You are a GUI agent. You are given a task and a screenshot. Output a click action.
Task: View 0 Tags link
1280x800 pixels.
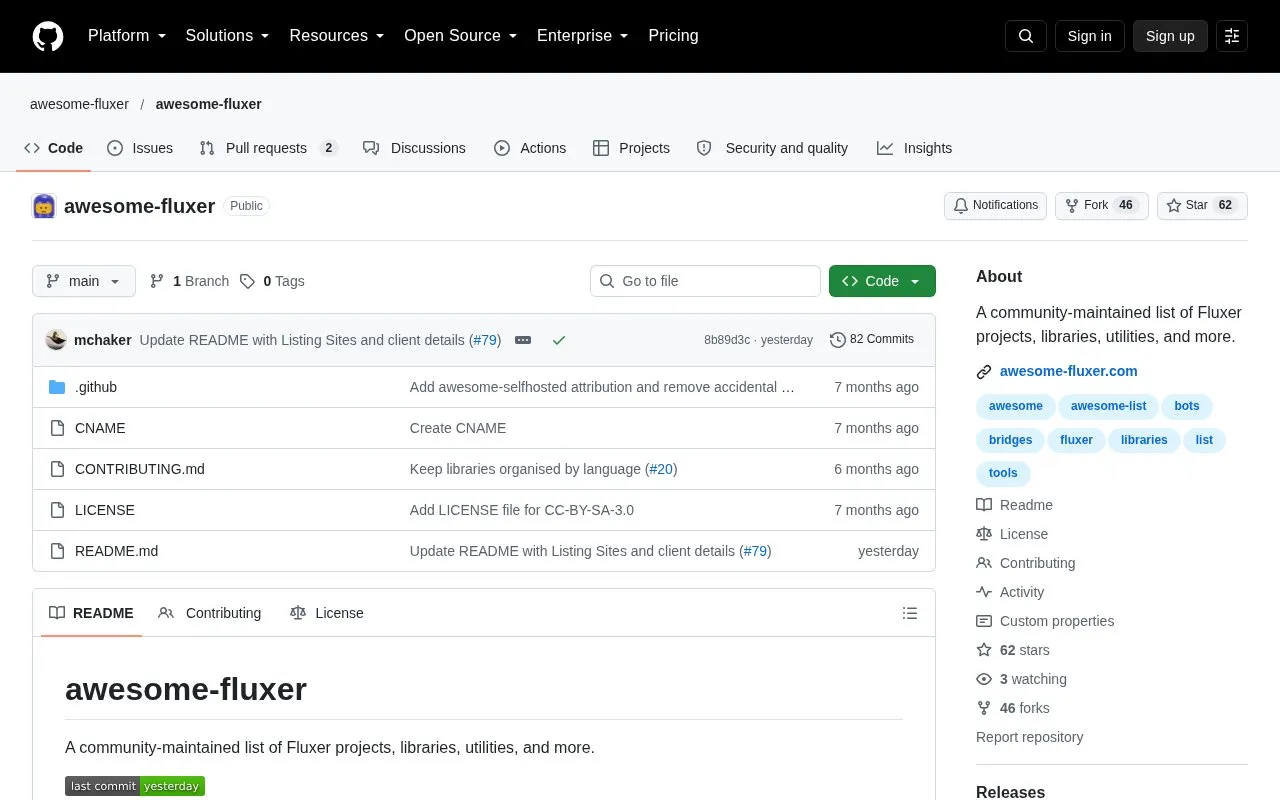click(x=272, y=281)
